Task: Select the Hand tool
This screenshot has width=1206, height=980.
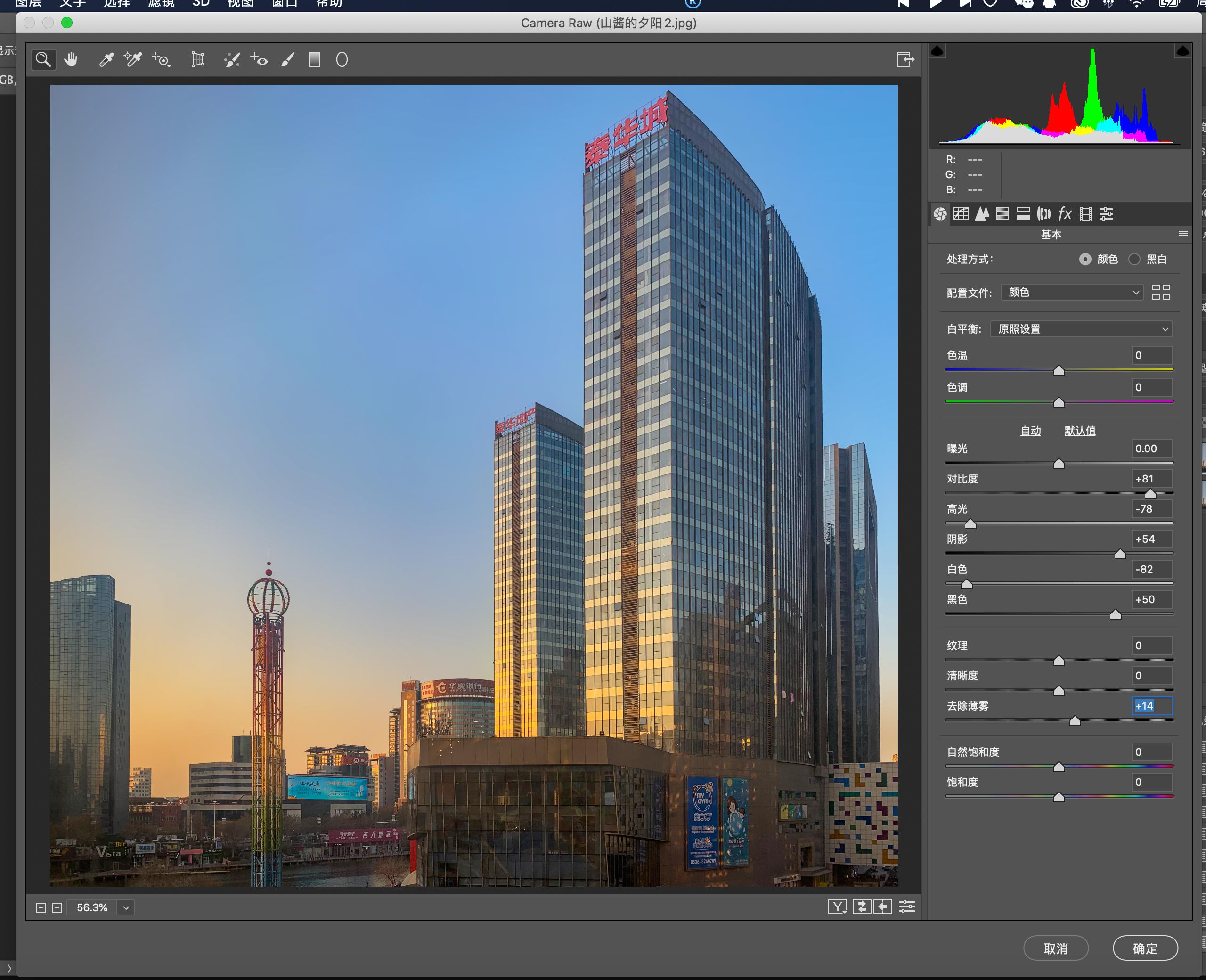Action: pyautogui.click(x=71, y=59)
